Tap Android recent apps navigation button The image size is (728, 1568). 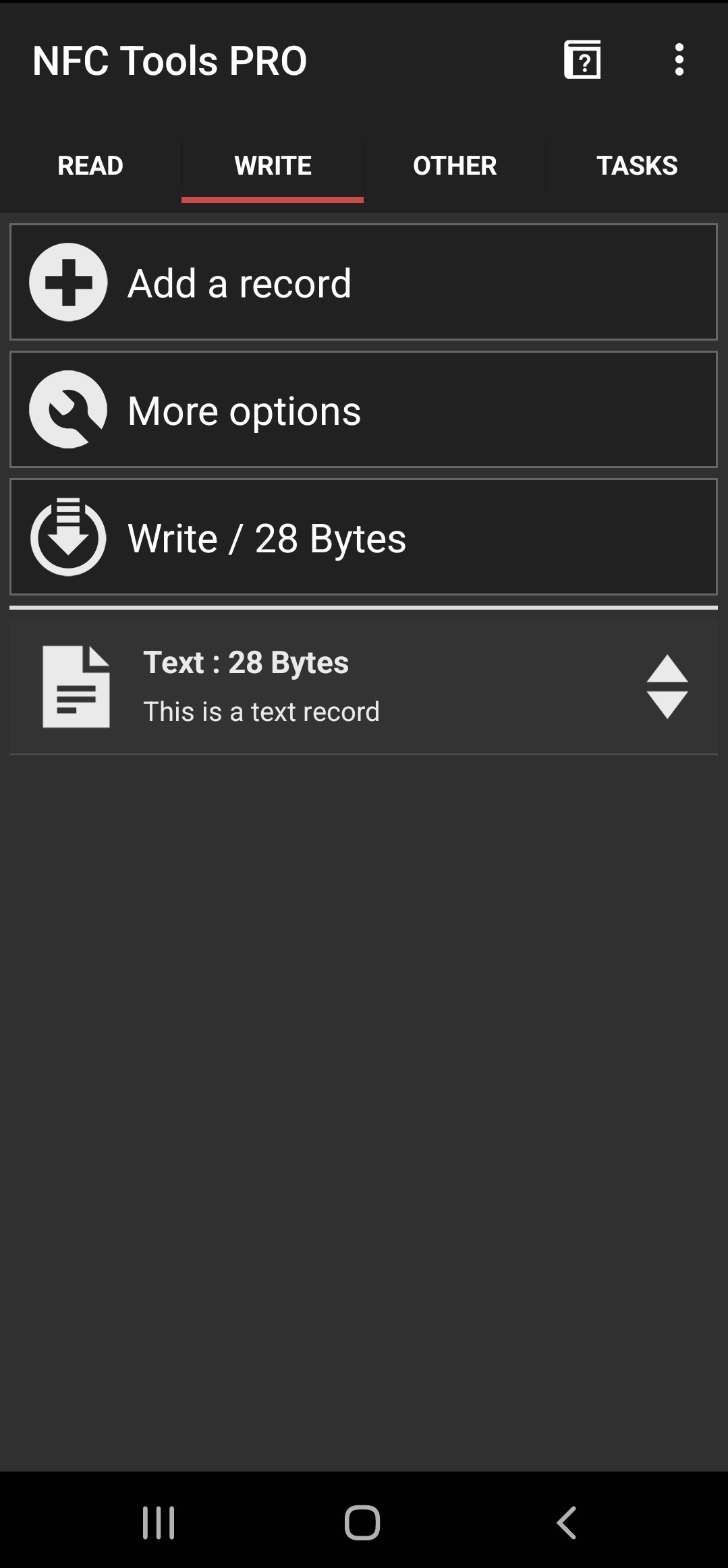point(159,1523)
